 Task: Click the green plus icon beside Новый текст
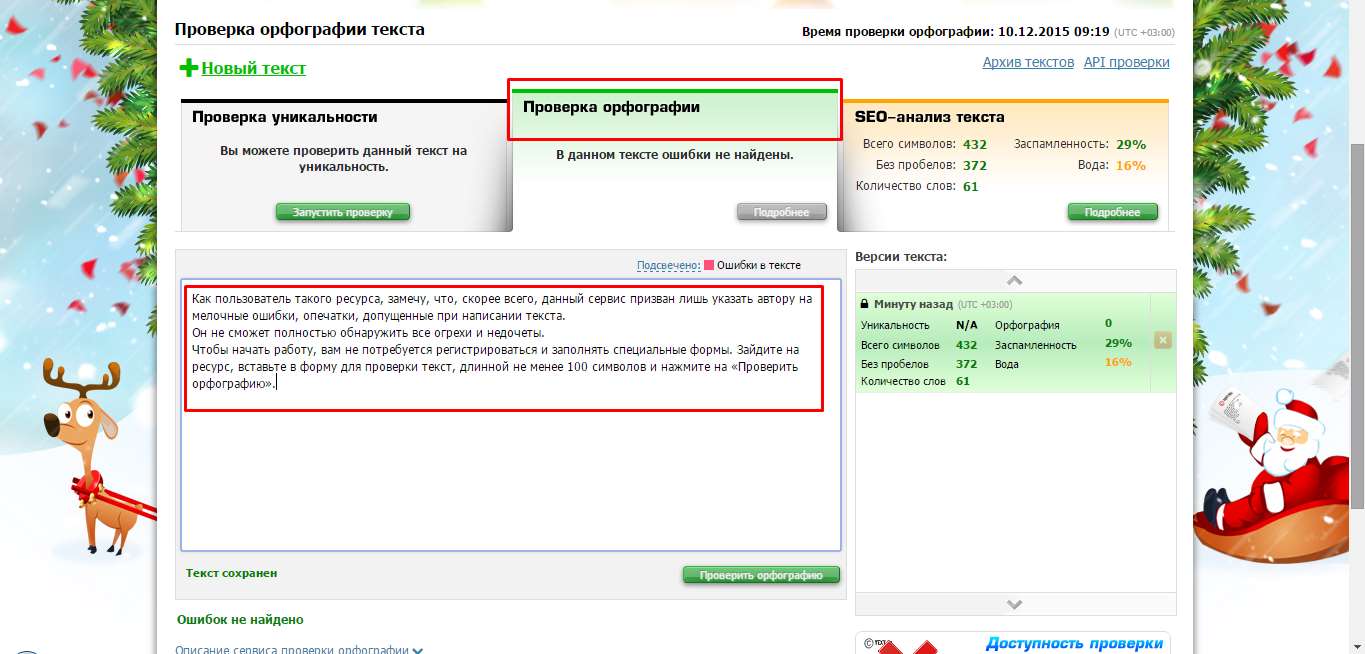pyautogui.click(x=188, y=68)
